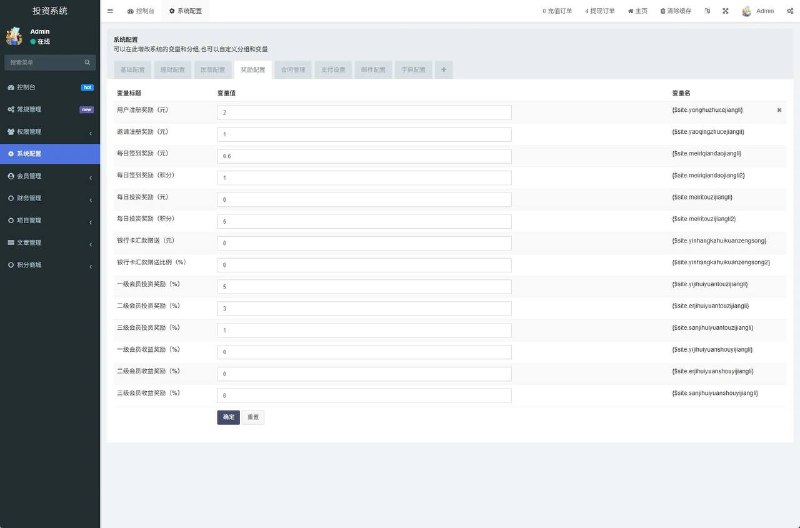Image resolution: width=800 pixels, height=528 pixels.
Task: Click variable name {$site.meiriqiandaojiangli}
Action: click(707, 154)
